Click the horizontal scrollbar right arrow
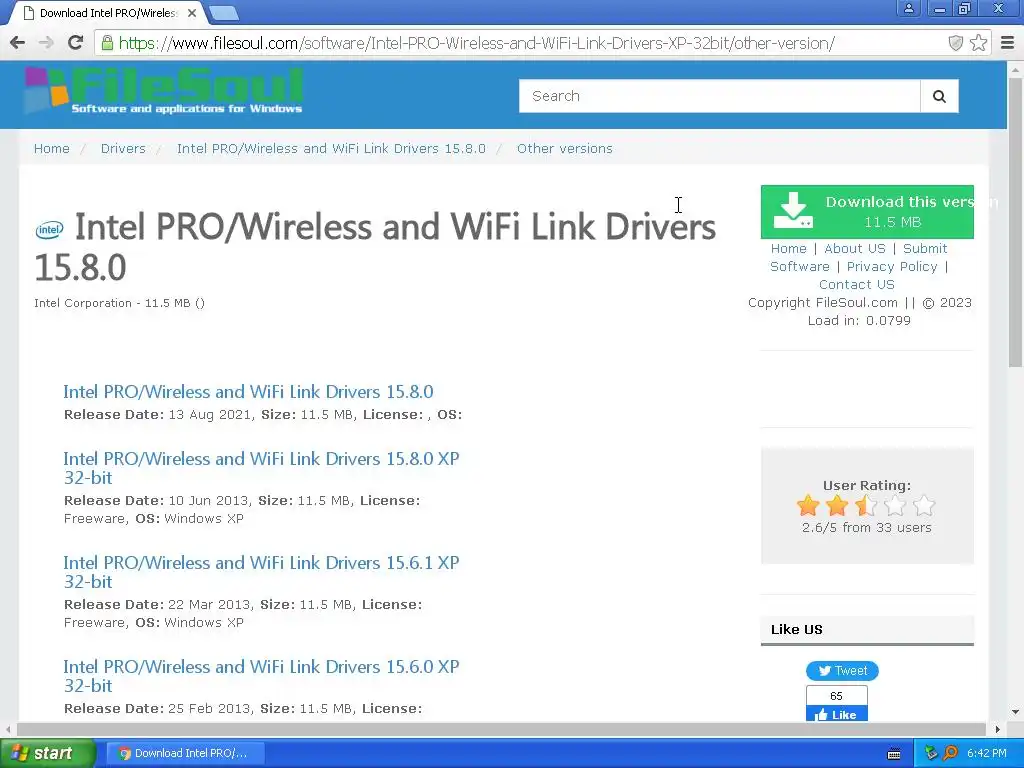 [x=997, y=729]
